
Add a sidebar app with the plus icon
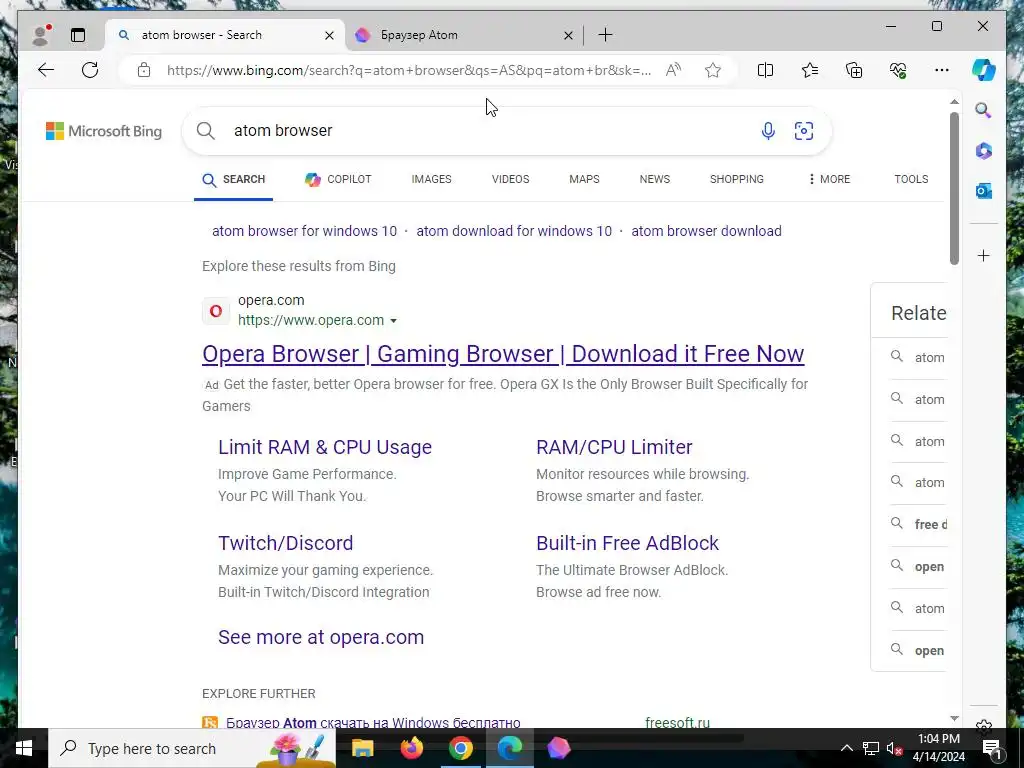(x=984, y=255)
